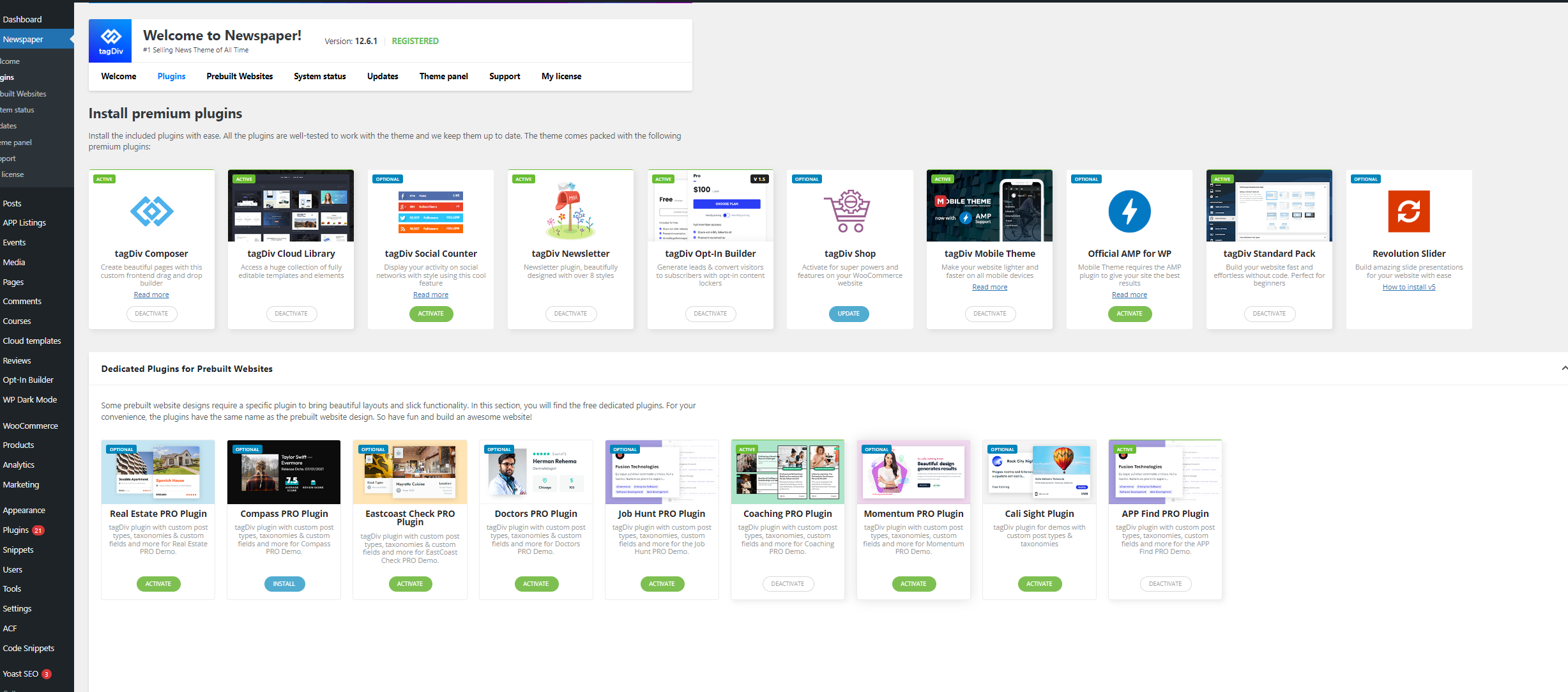Deactivate the tagDiv Standard Pack plugin
Viewport: 1568px width, 692px height.
1270,314
